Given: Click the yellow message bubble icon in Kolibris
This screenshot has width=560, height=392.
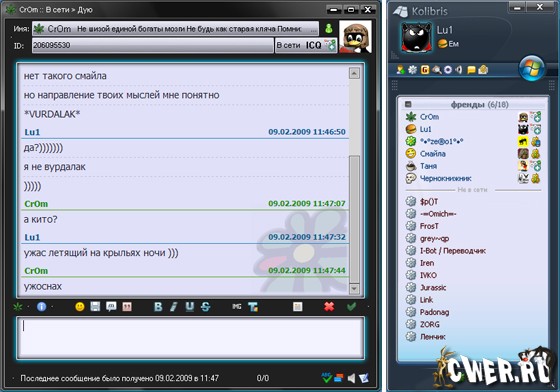Looking at the screenshot, I should click(471, 70).
